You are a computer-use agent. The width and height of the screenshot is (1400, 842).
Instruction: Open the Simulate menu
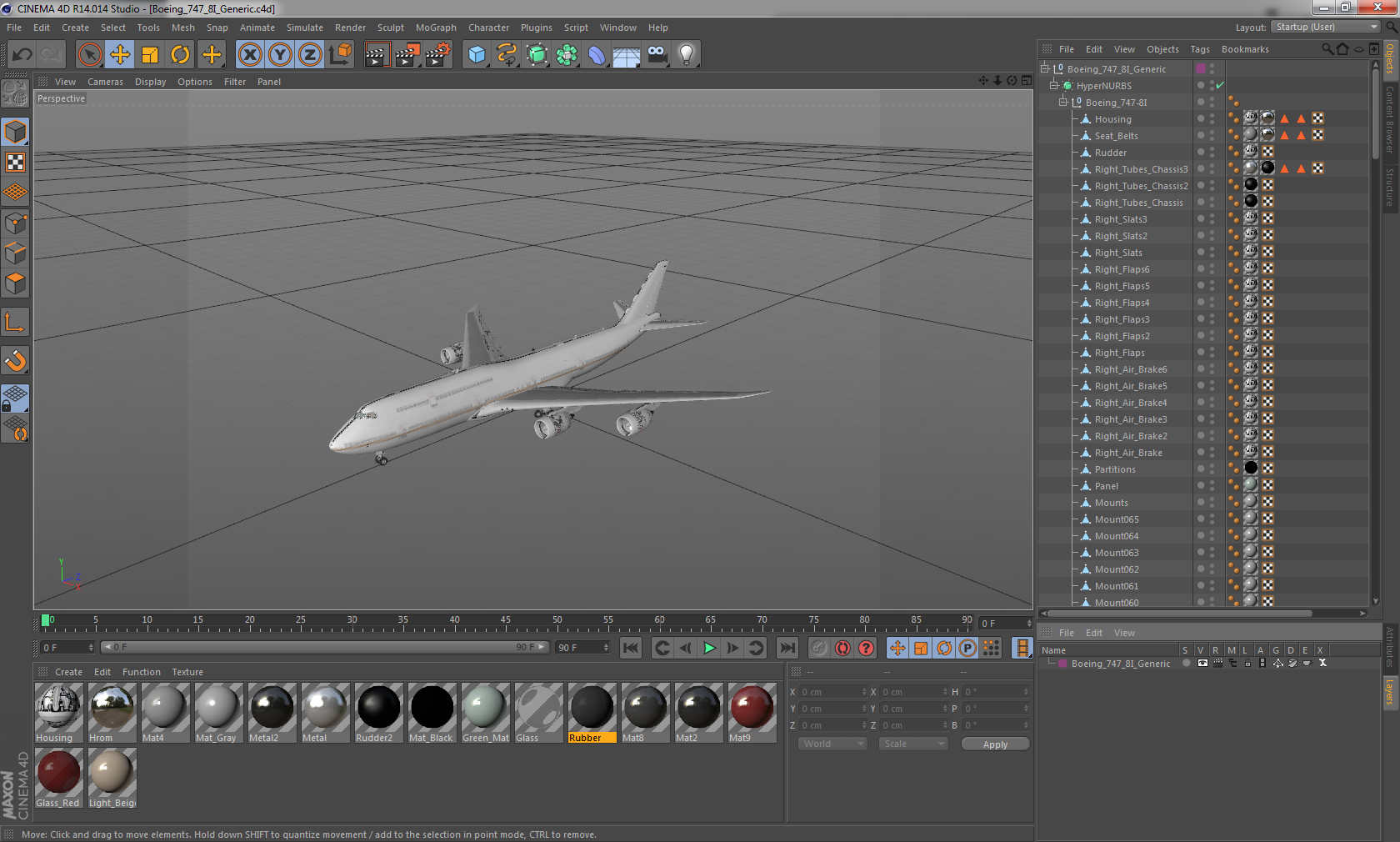pyautogui.click(x=305, y=28)
